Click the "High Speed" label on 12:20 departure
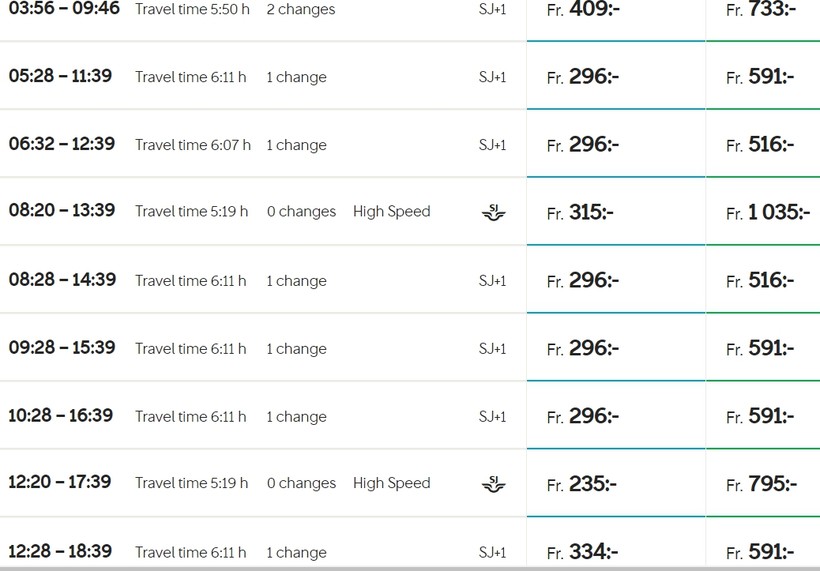 [x=391, y=483]
